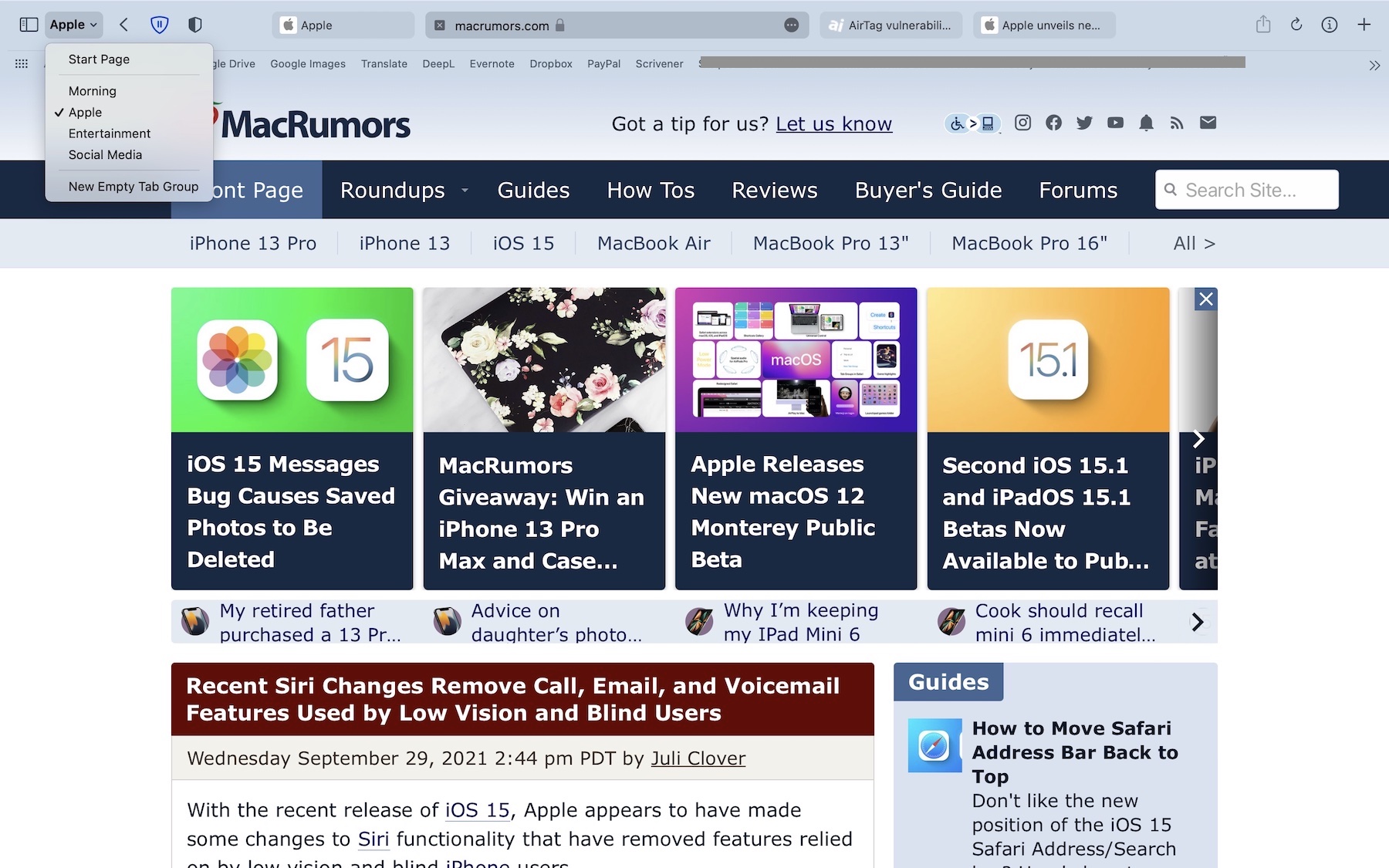The height and width of the screenshot is (868, 1389).
Task: Open Second iOS 15.1 Betas card
Action: coord(1048,438)
